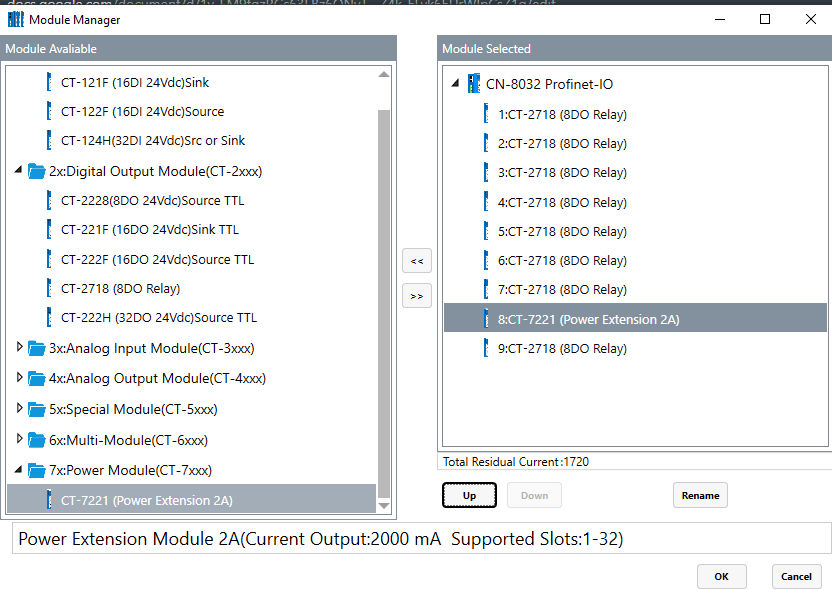Click the available-modules scrollbar thumb
This screenshot has width=832, height=590.
pos(384,304)
